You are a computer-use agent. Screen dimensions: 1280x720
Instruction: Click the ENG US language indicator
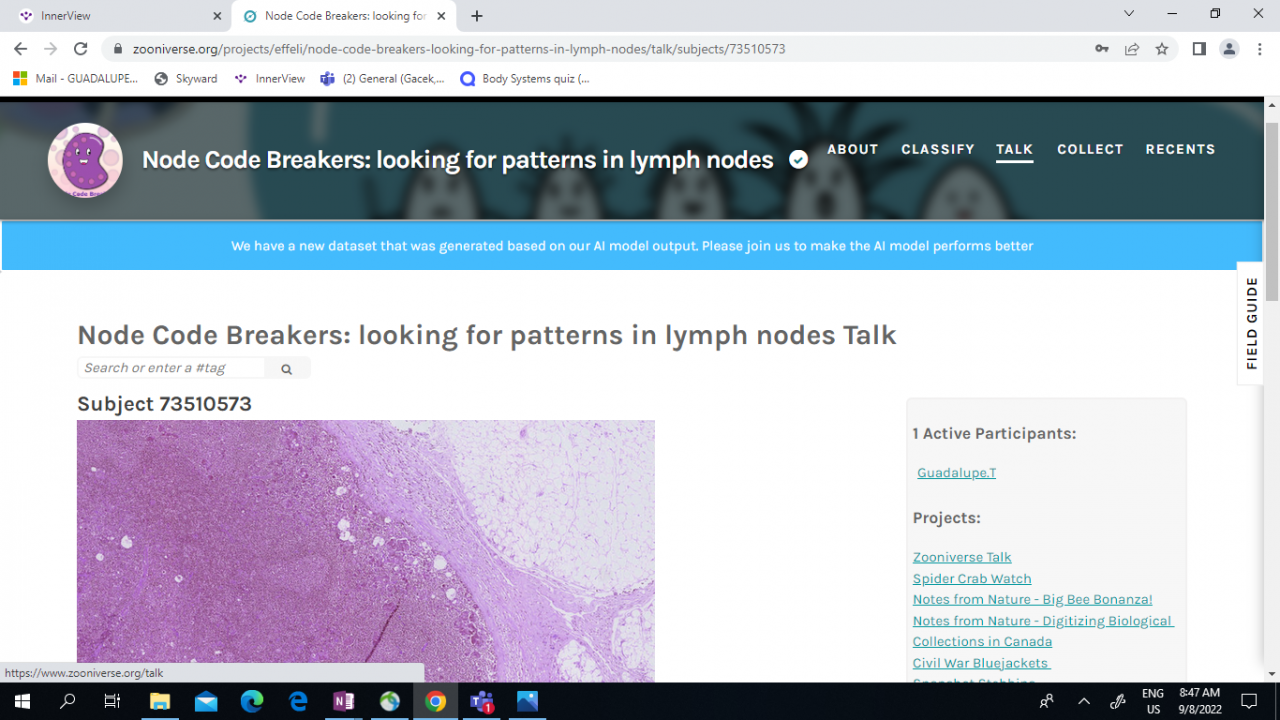click(x=1153, y=701)
